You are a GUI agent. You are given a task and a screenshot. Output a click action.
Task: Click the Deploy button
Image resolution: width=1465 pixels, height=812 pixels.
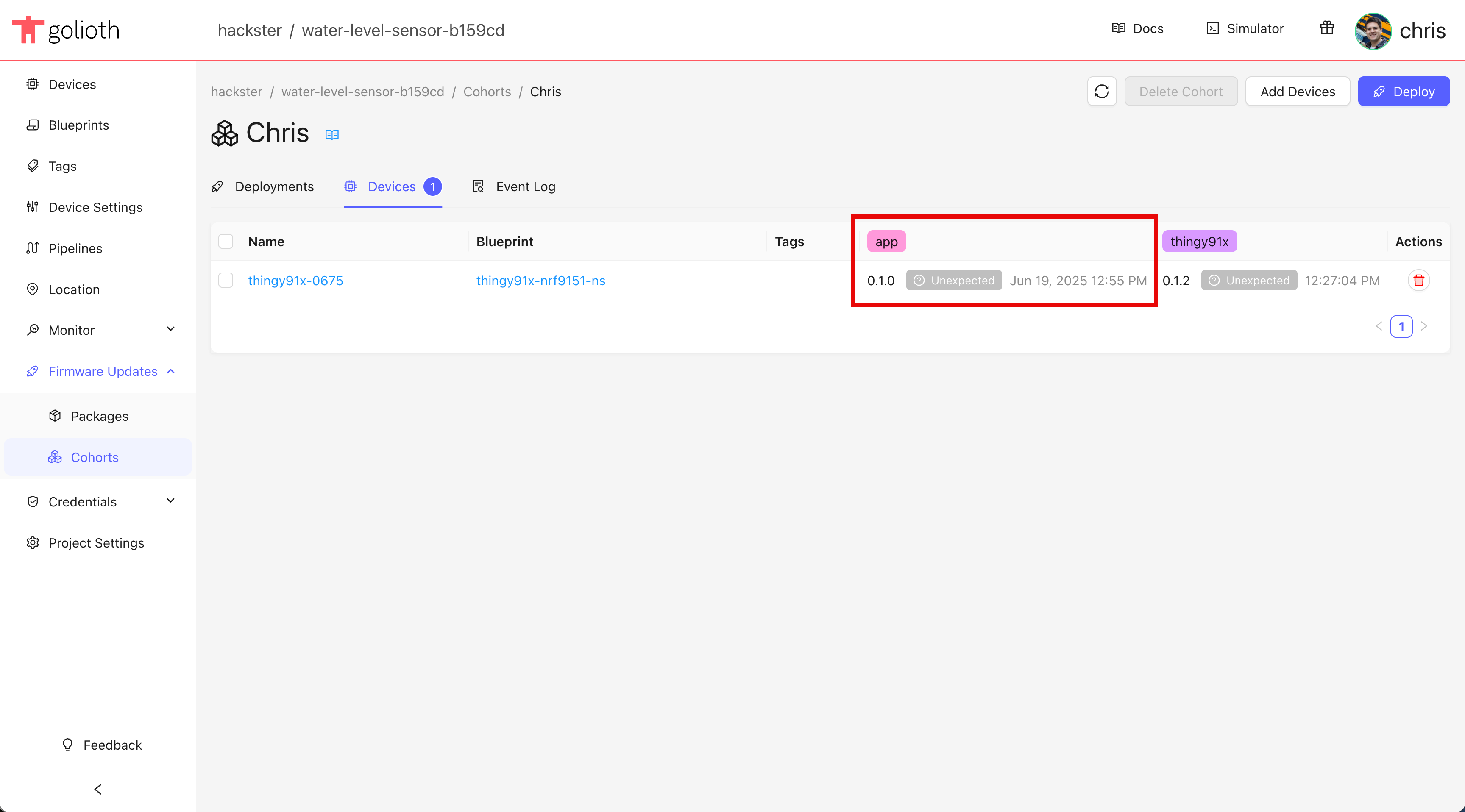pos(1404,92)
